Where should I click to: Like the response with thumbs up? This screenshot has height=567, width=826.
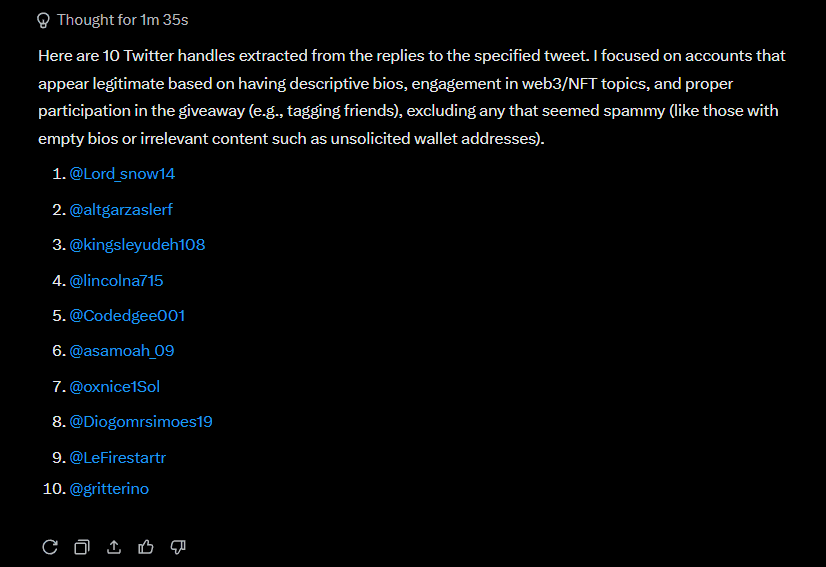point(146,547)
